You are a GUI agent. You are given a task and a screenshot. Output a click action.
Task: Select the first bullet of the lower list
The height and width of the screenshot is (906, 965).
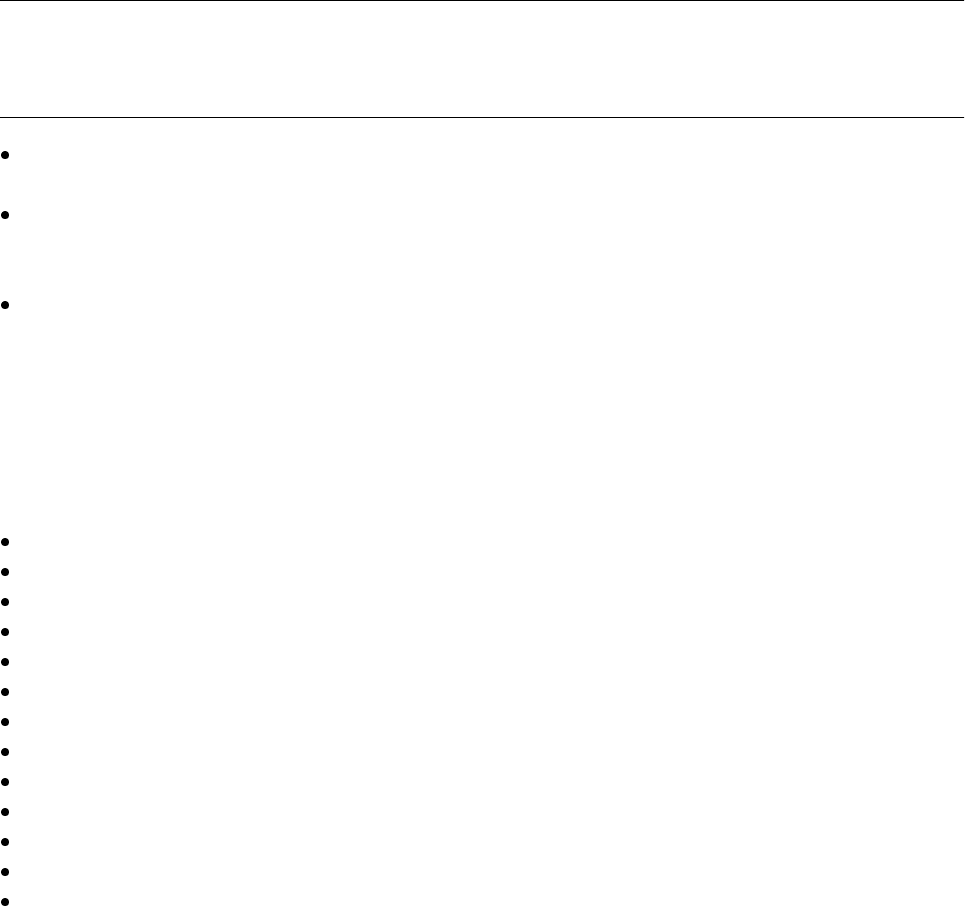coord(5,542)
